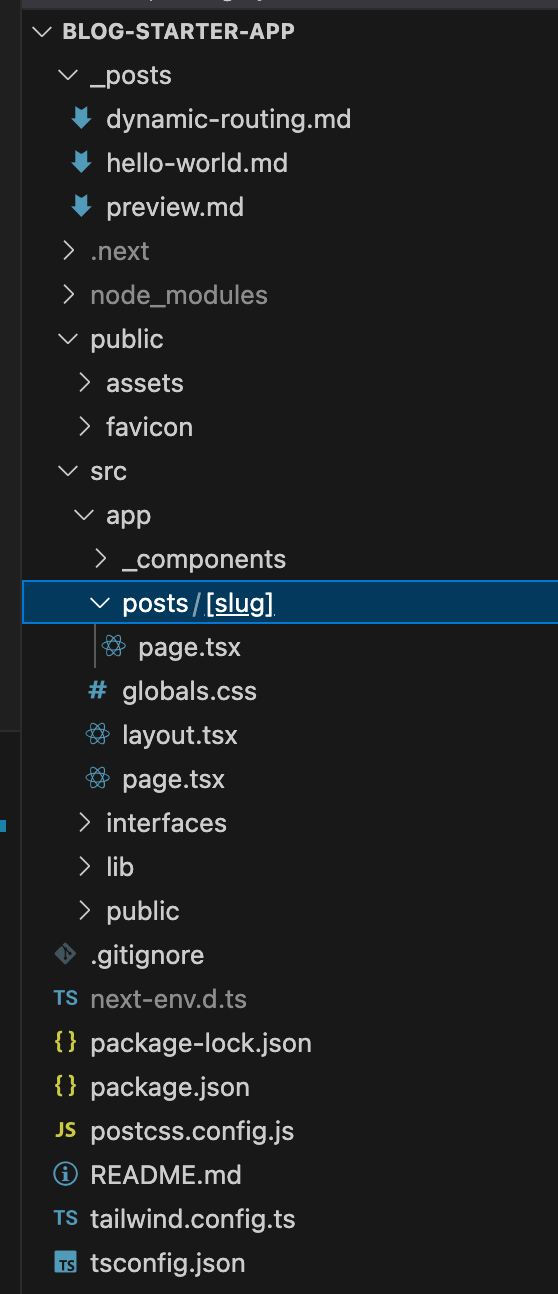Click the React icon of page.tsx under [slug]
Image resolution: width=558 pixels, height=1294 pixels.
click(114, 647)
